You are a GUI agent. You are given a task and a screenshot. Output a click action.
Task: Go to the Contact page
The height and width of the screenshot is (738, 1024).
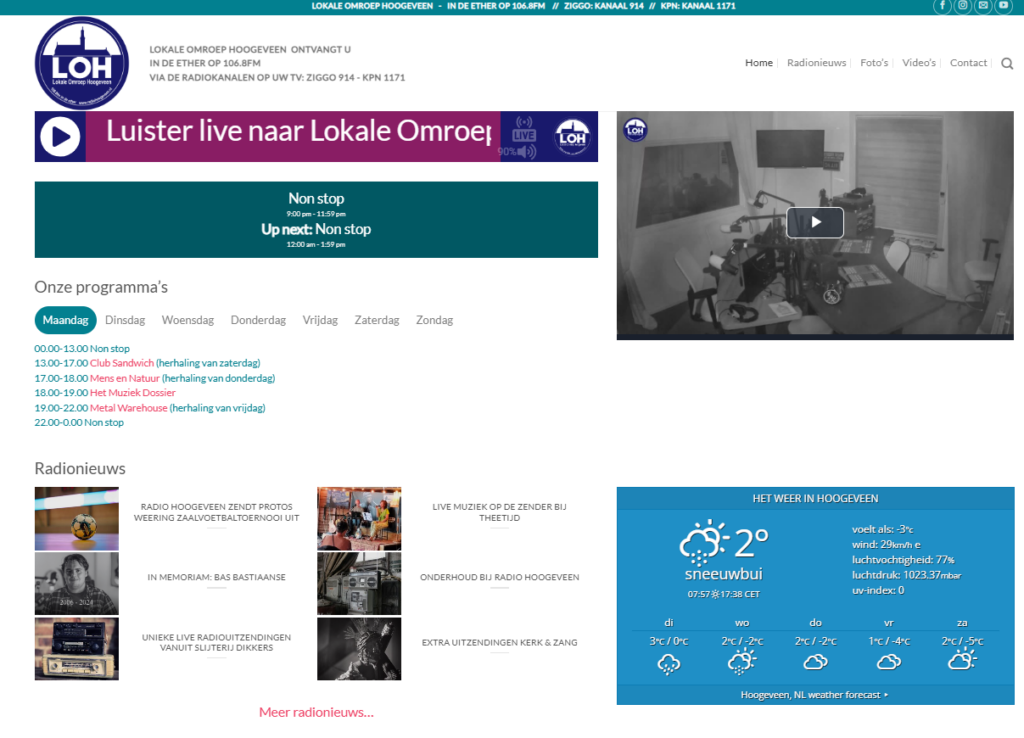(968, 63)
